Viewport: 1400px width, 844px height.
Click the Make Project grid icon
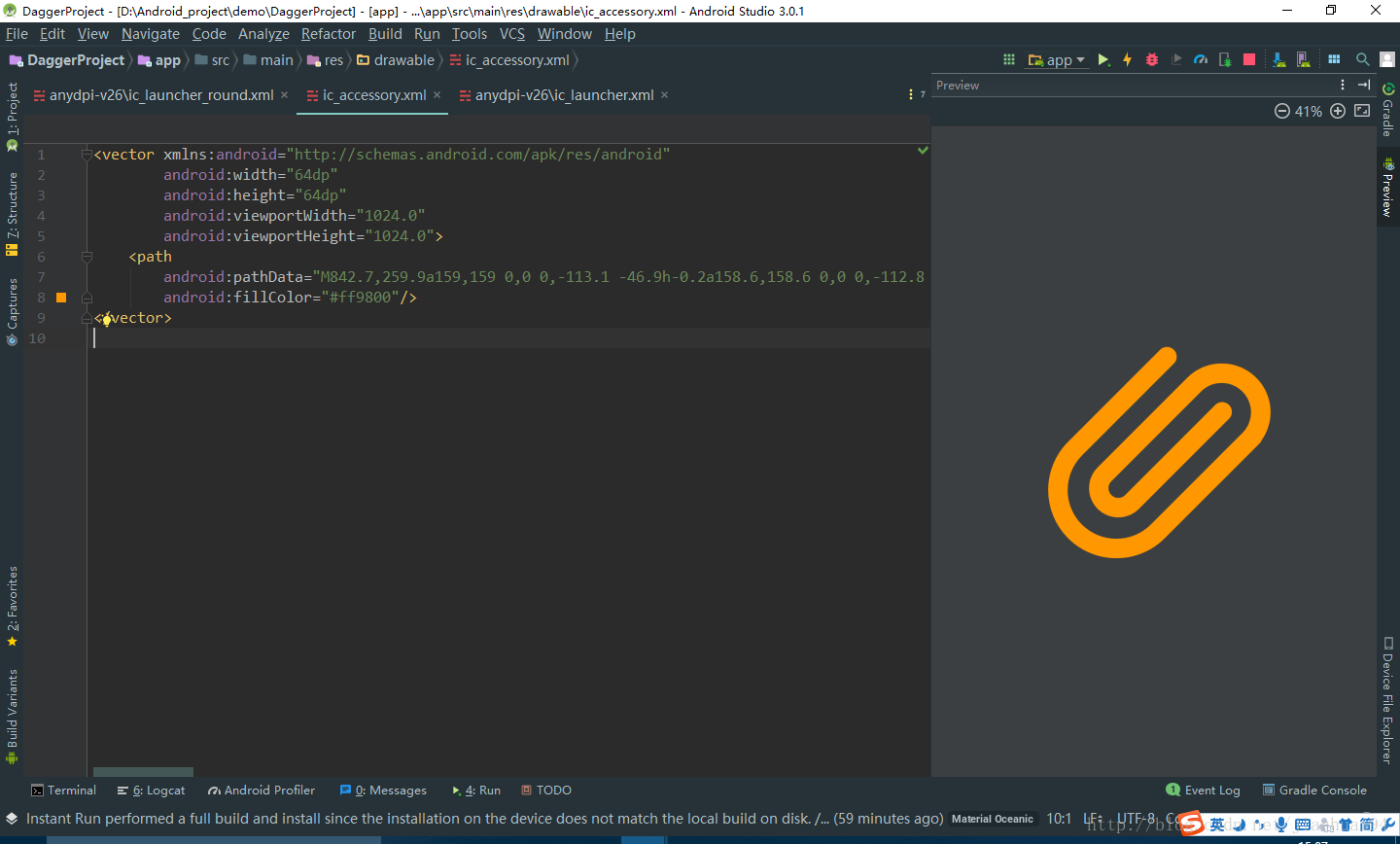1009,59
